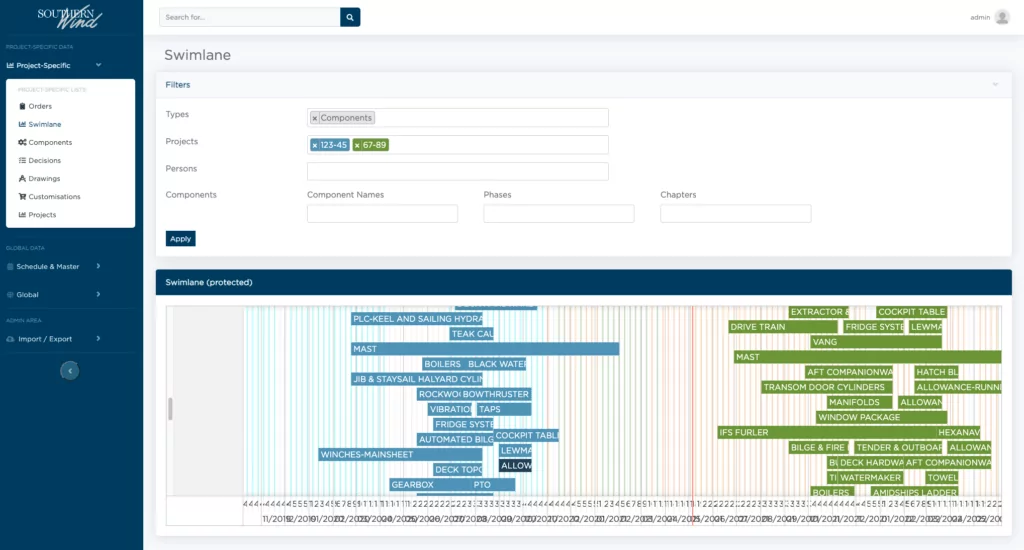
Task: Click the Decisions list icon
Action: pyautogui.click(x=22, y=160)
